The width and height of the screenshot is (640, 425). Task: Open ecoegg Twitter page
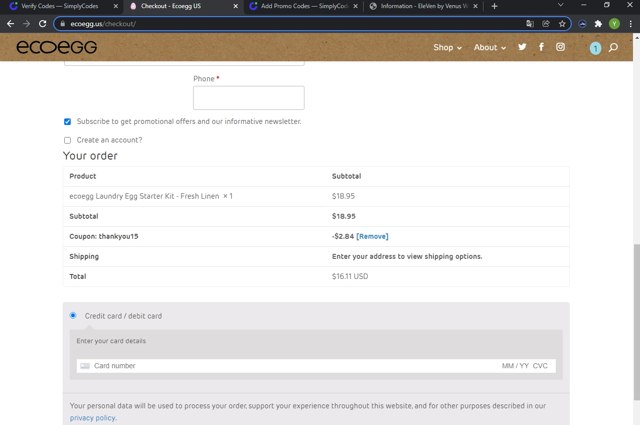(x=522, y=47)
